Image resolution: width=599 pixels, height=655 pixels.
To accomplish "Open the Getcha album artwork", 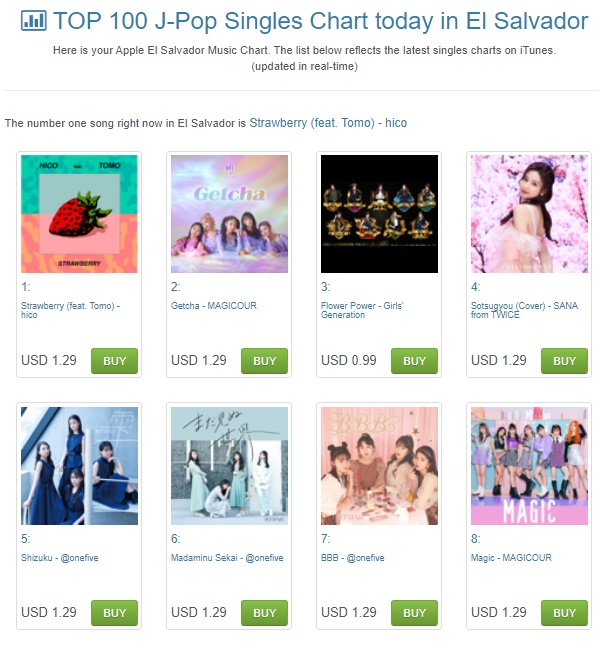I will point(229,214).
